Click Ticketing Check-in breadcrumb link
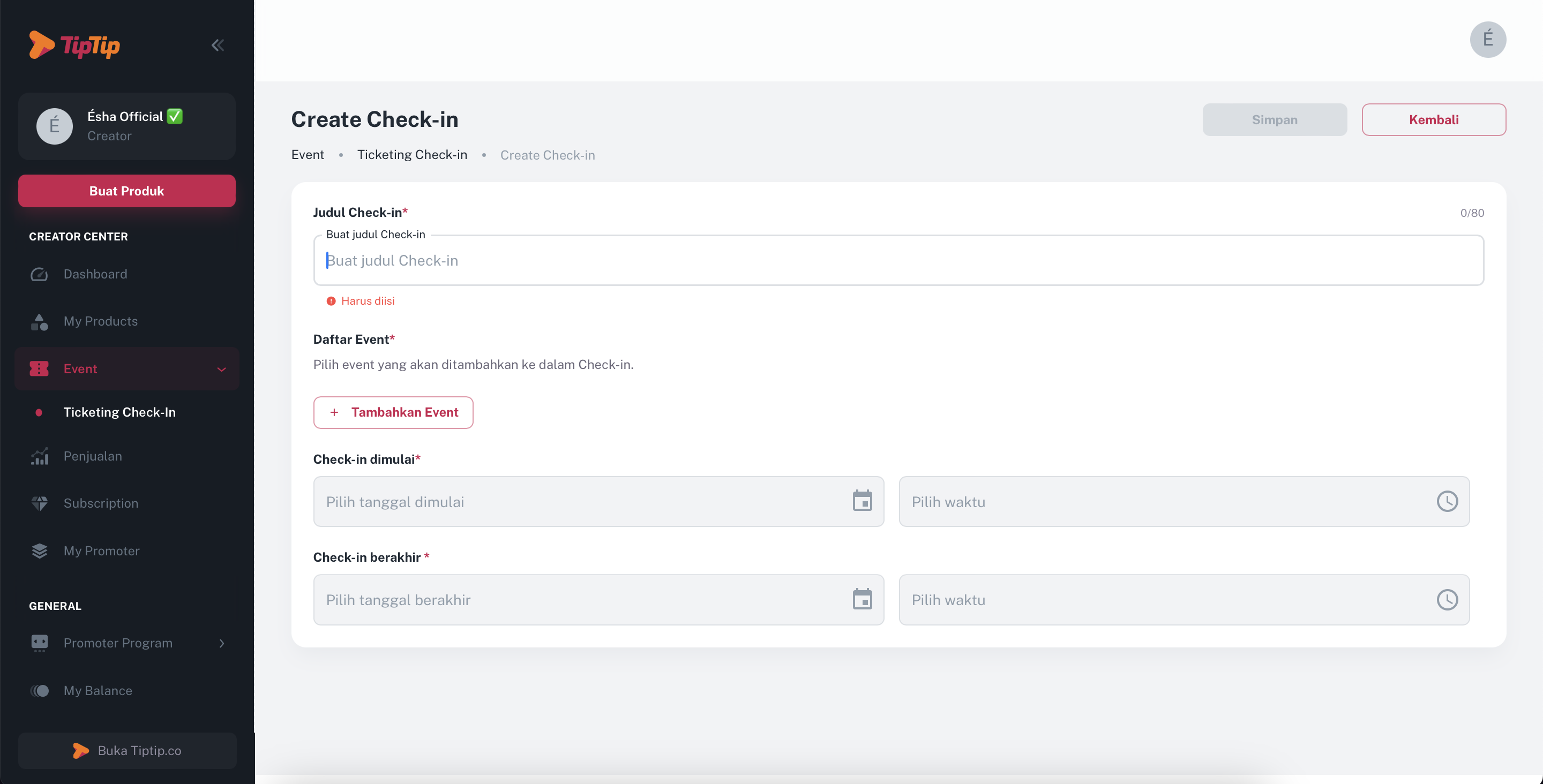 pyautogui.click(x=412, y=155)
